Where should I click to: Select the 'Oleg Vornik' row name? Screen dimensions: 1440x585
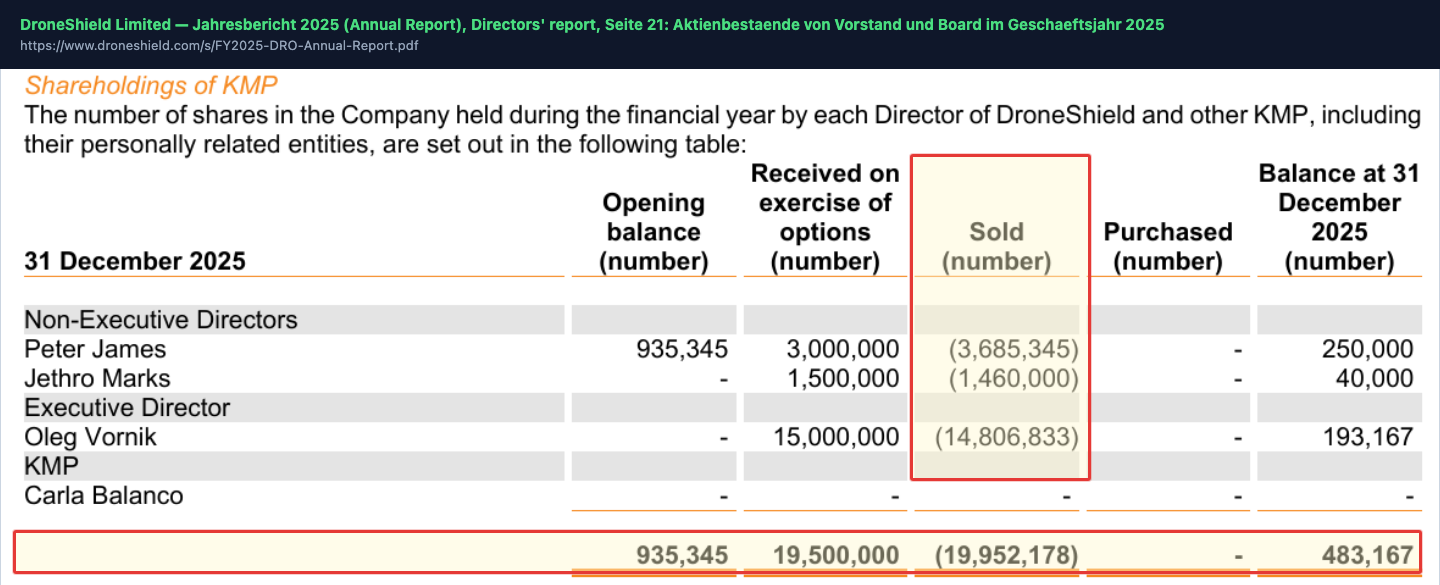coord(91,437)
